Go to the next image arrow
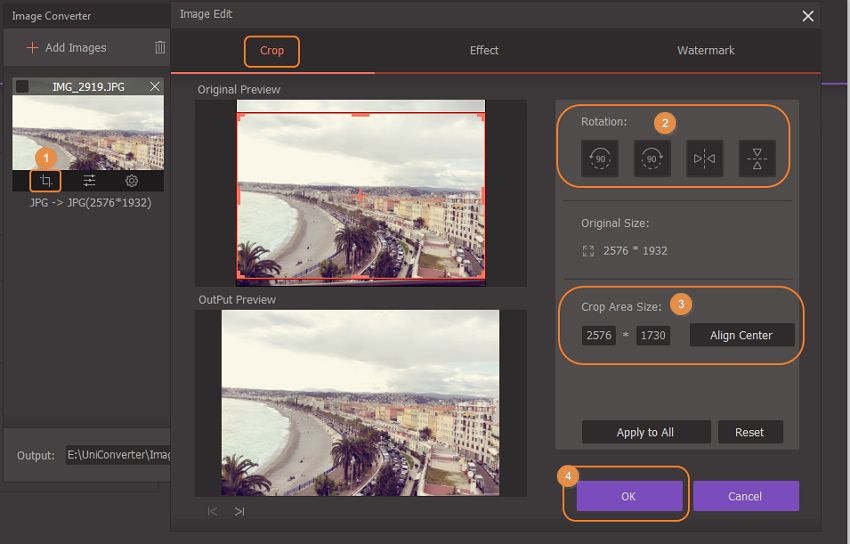This screenshot has height=544, width=850. (239, 511)
